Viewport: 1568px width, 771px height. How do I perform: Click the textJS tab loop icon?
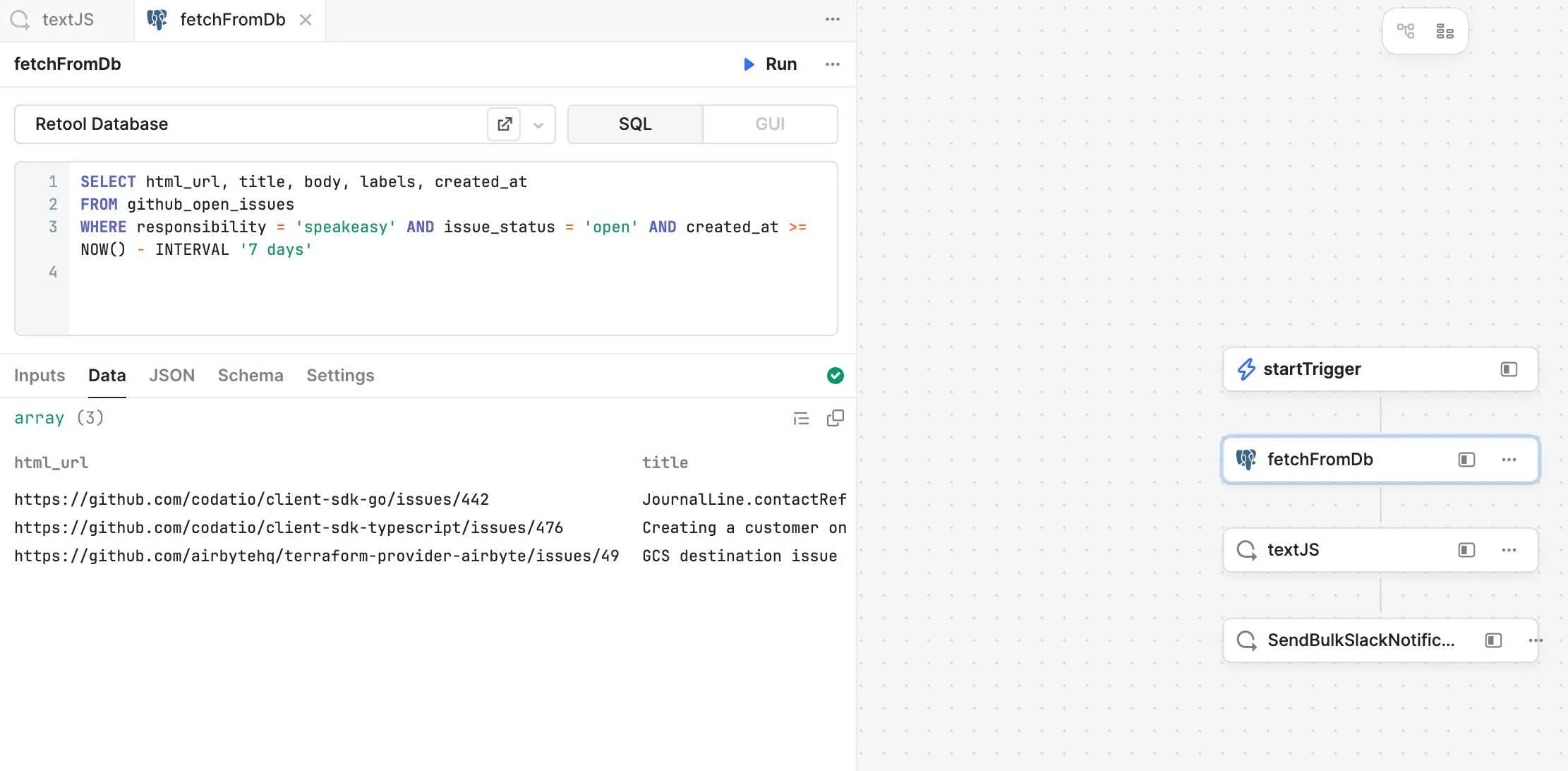[20, 20]
